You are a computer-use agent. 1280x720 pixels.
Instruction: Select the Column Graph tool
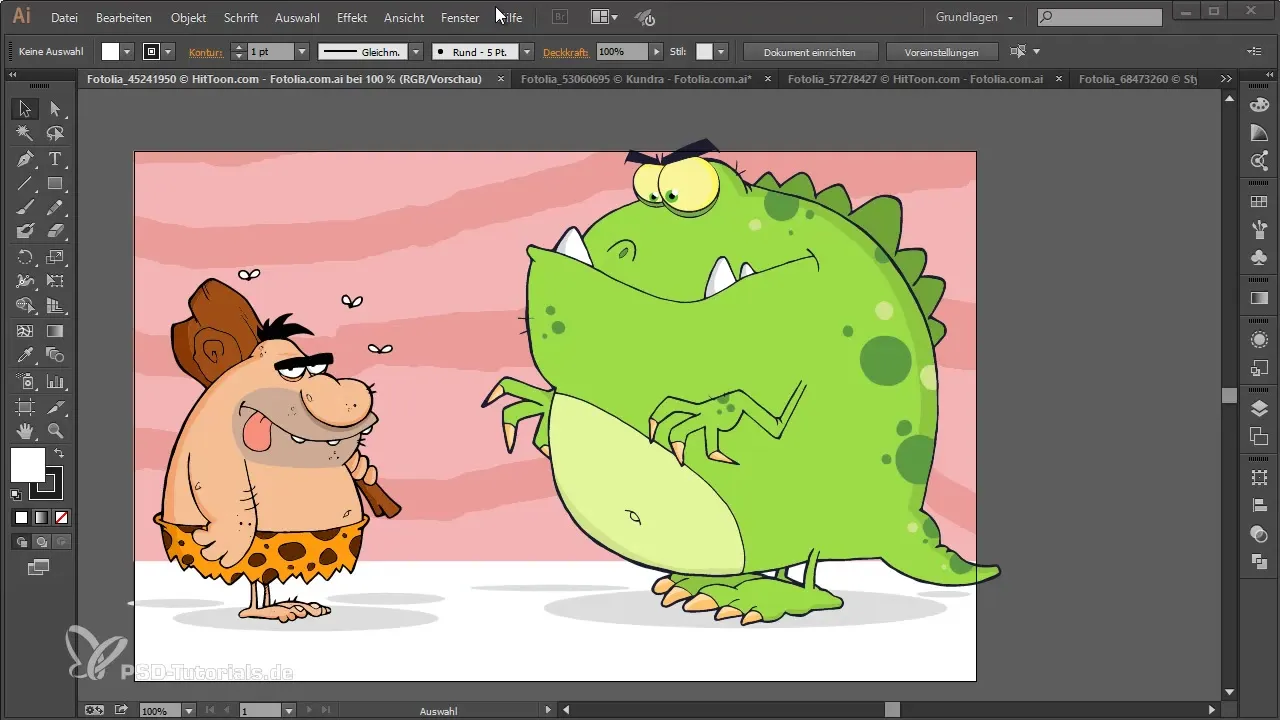click(x=55, y=381)
